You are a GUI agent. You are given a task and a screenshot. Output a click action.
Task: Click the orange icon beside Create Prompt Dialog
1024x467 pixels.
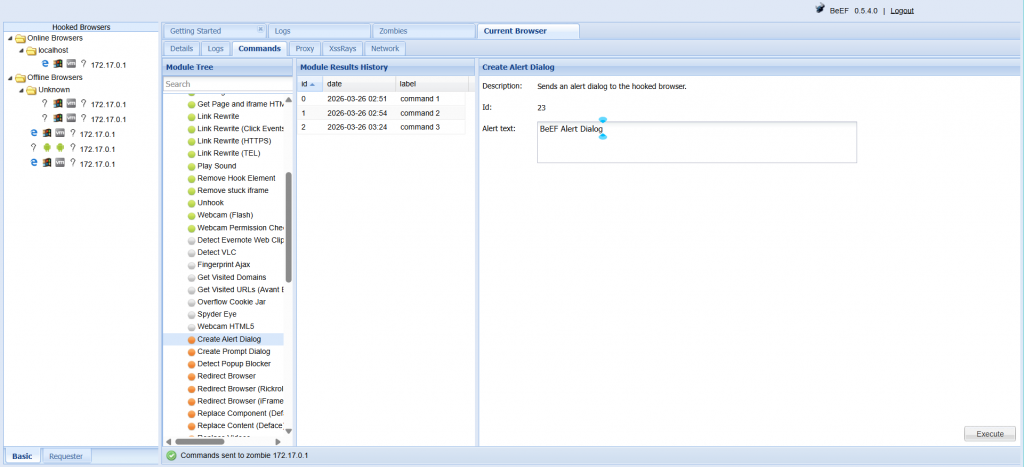191,352
